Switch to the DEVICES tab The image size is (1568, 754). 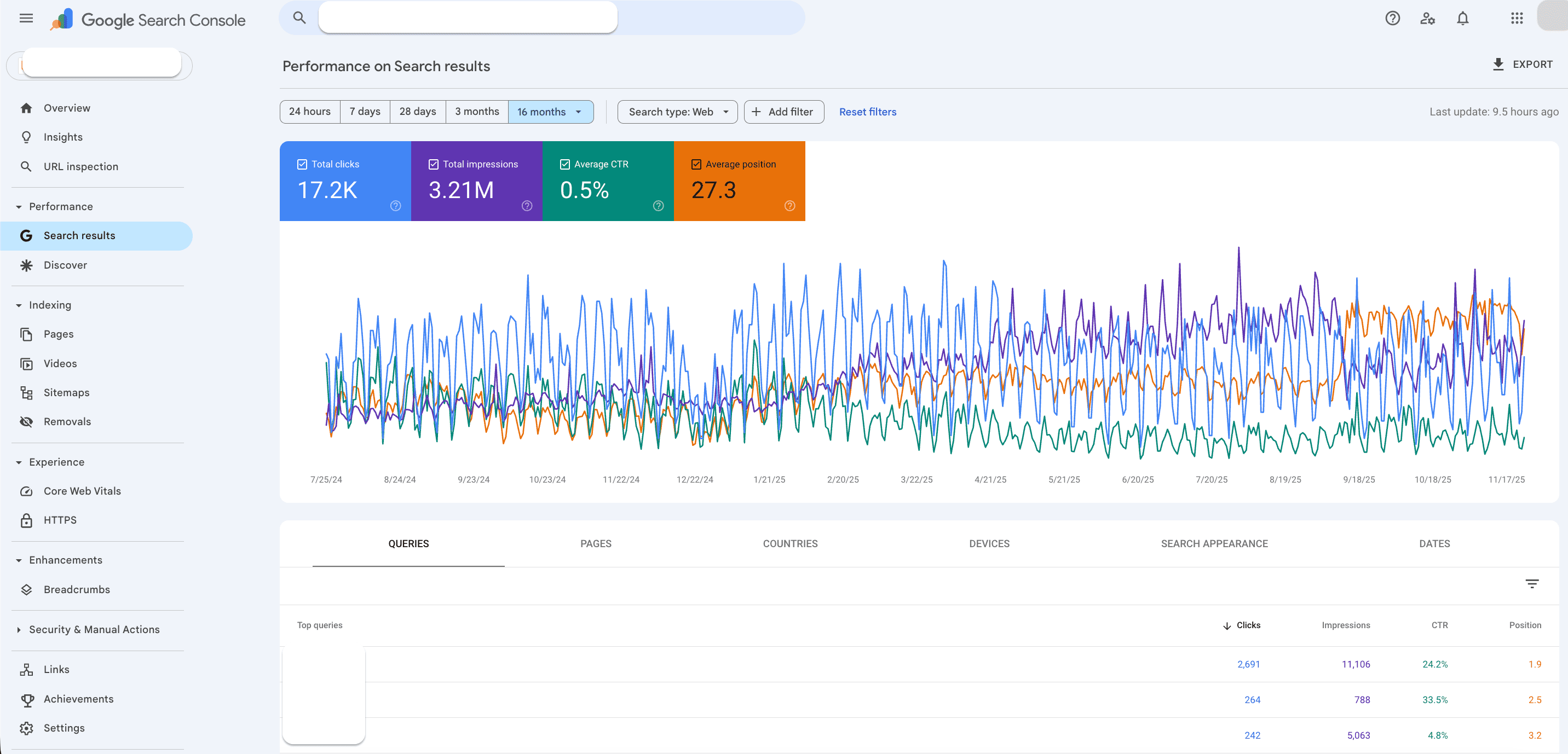989,543
